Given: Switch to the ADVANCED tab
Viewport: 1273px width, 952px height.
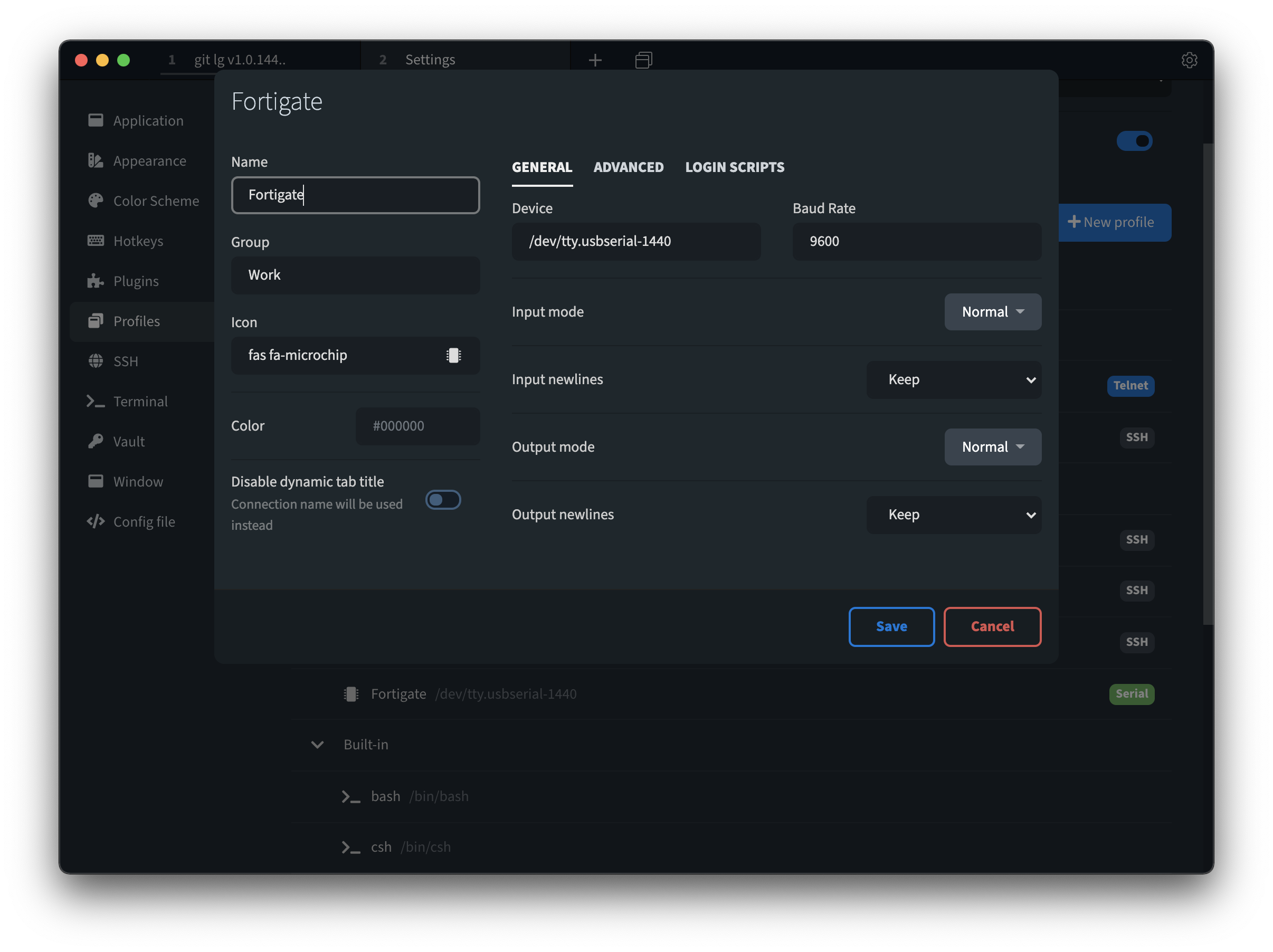Looking at the screenshot, I should (x=629, y=167).
